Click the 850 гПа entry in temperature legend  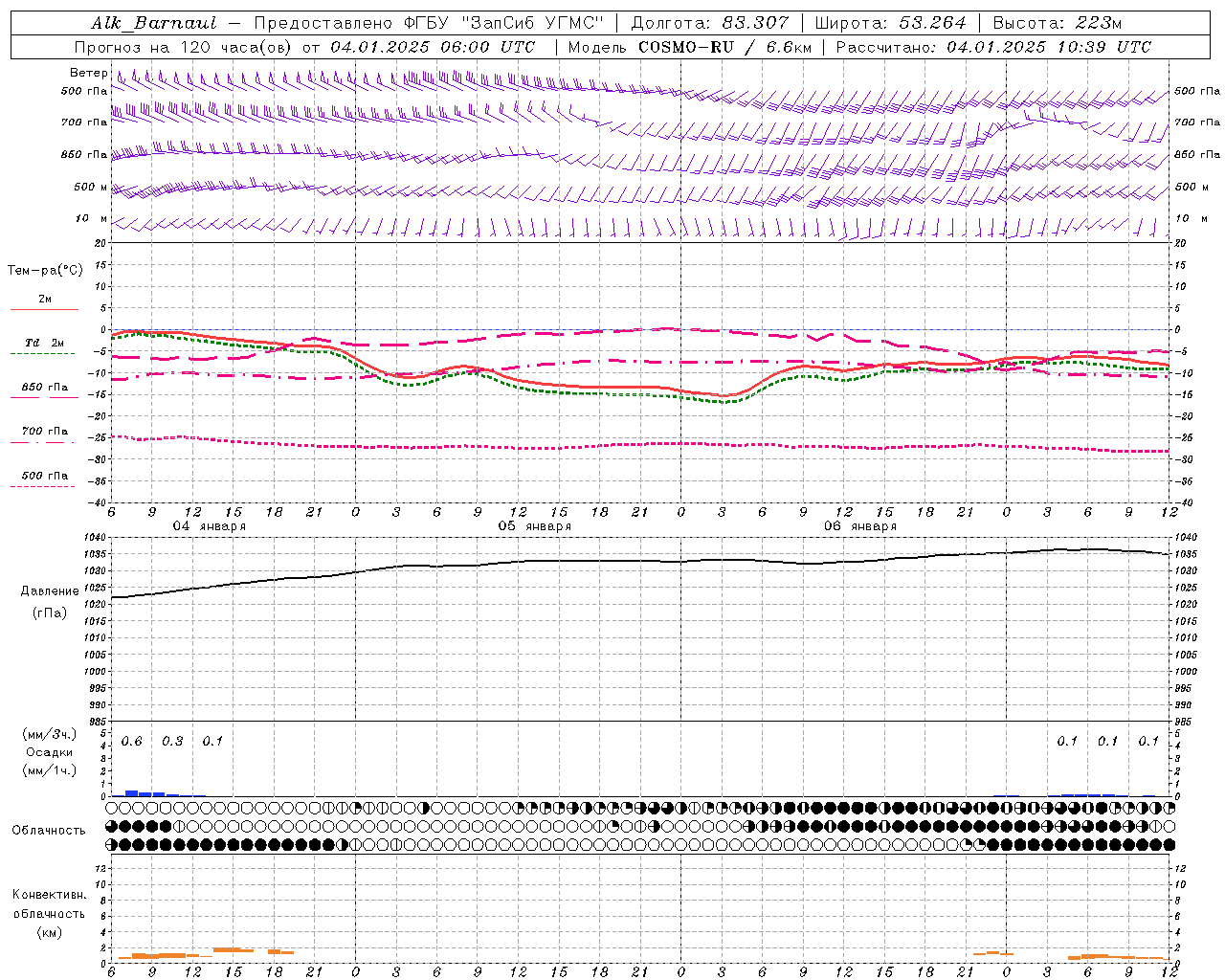[x=45, y=388]
